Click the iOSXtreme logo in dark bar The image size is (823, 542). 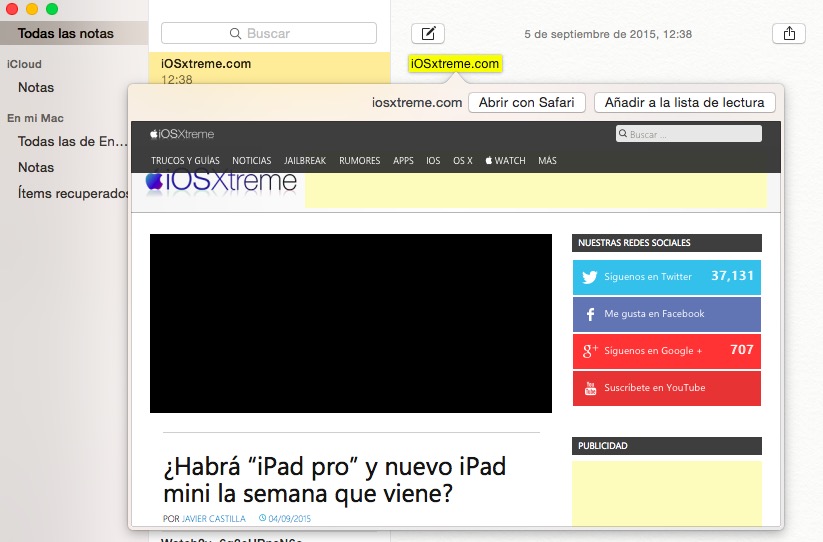tap(182, 134)
